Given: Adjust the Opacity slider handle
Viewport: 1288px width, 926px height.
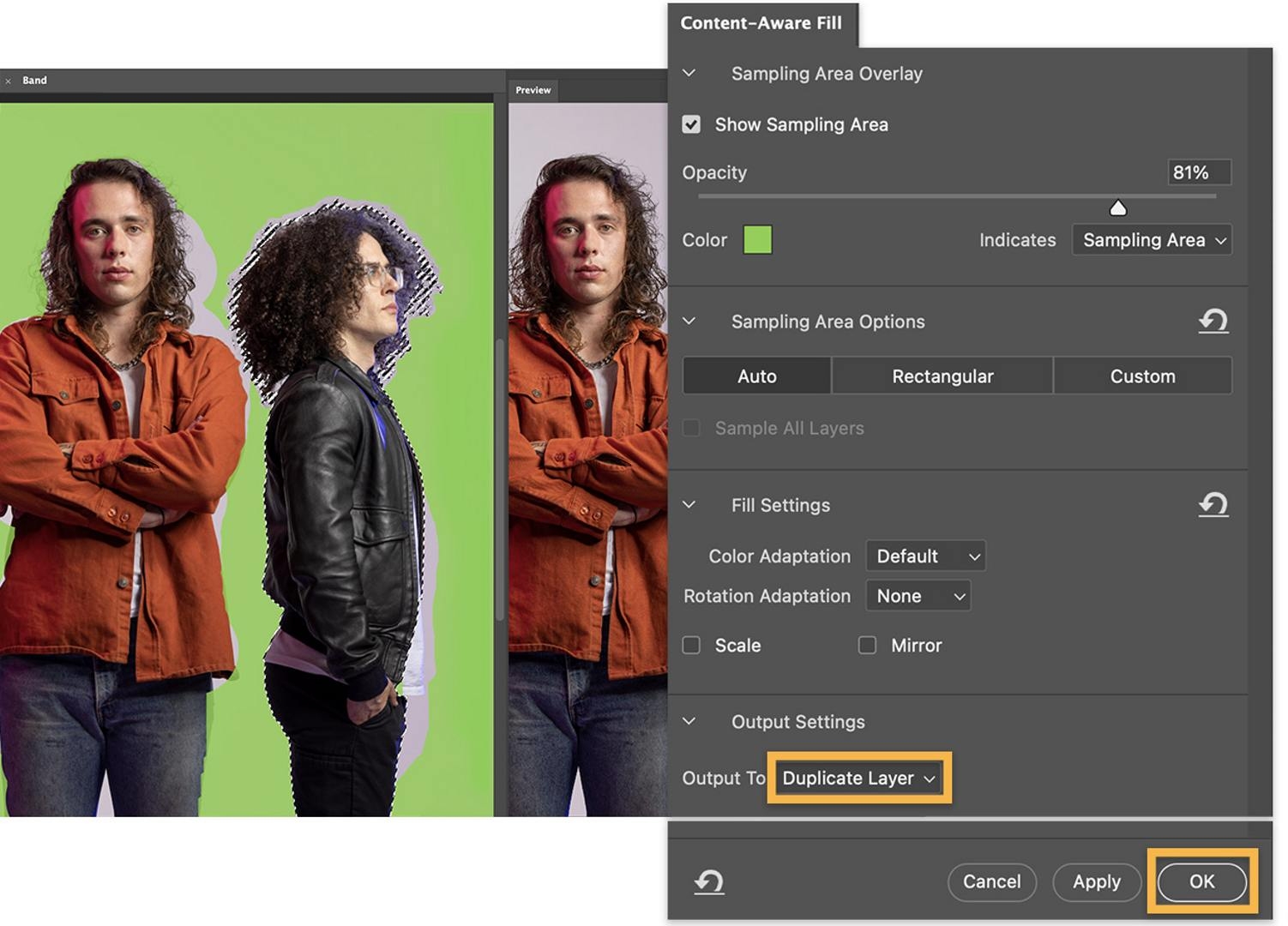Looking at the screenshot, I should (x=1119, y=207).
